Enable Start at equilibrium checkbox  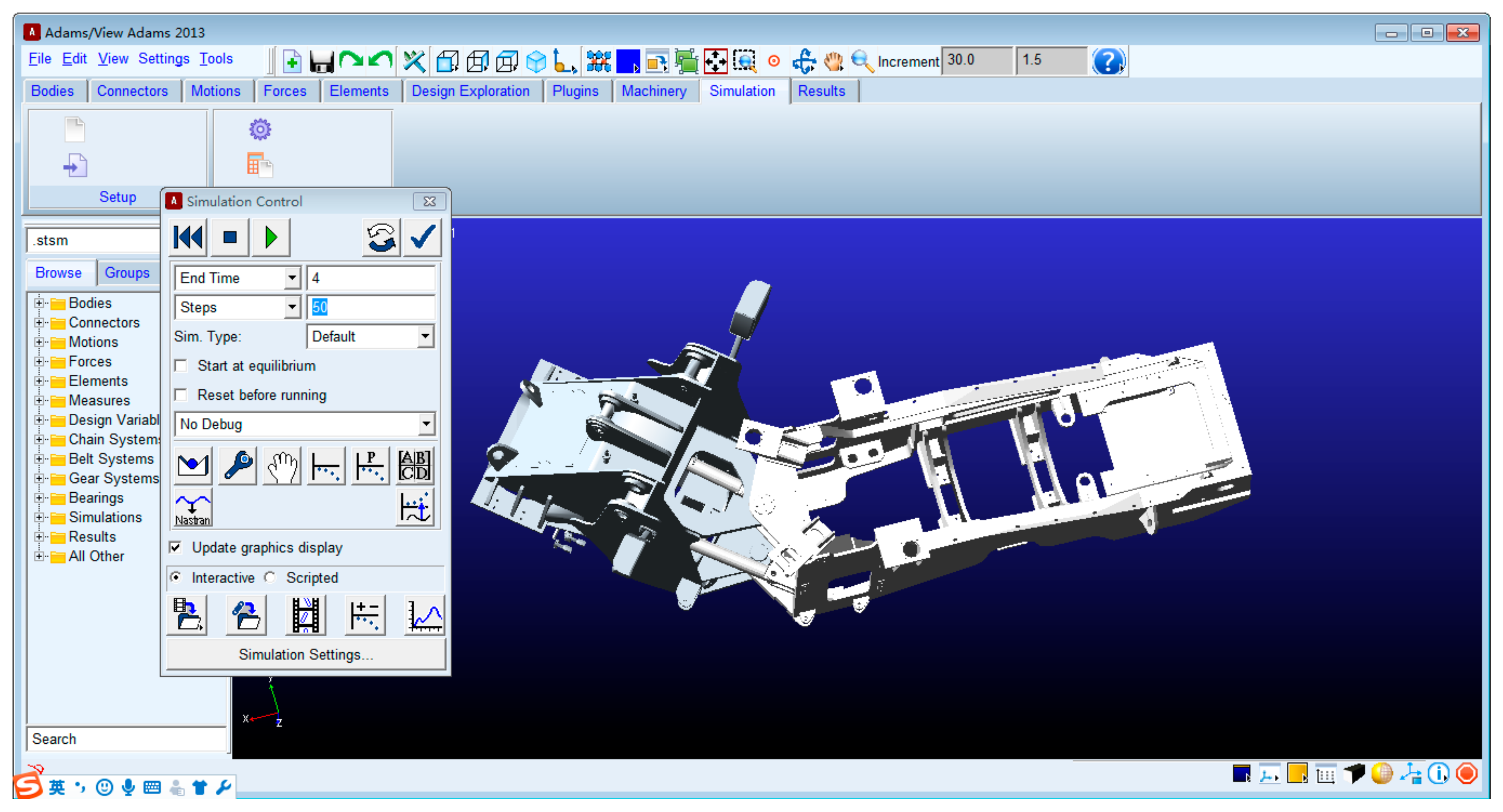pyautogui.click(x=182, y=366)
